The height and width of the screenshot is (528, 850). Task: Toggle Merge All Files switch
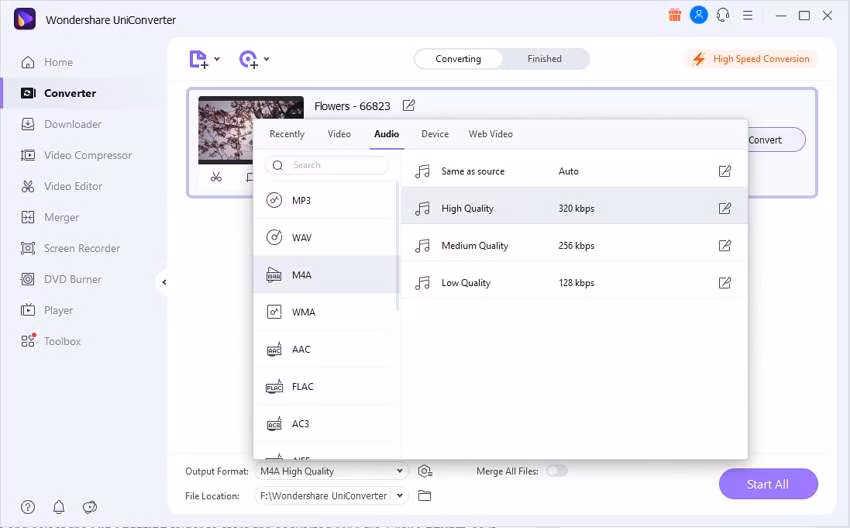pos(557,471)
